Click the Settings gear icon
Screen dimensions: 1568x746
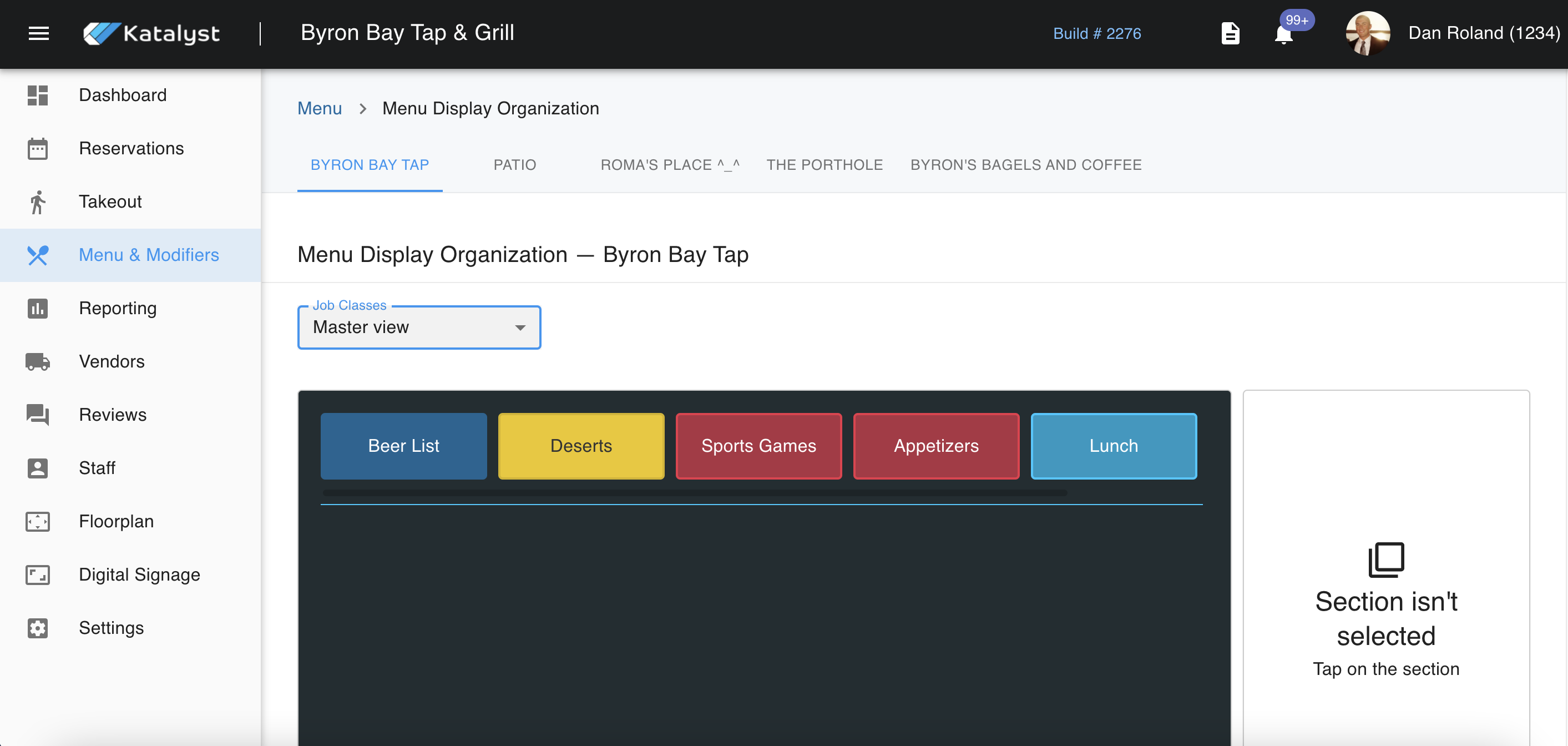[38, 628]
